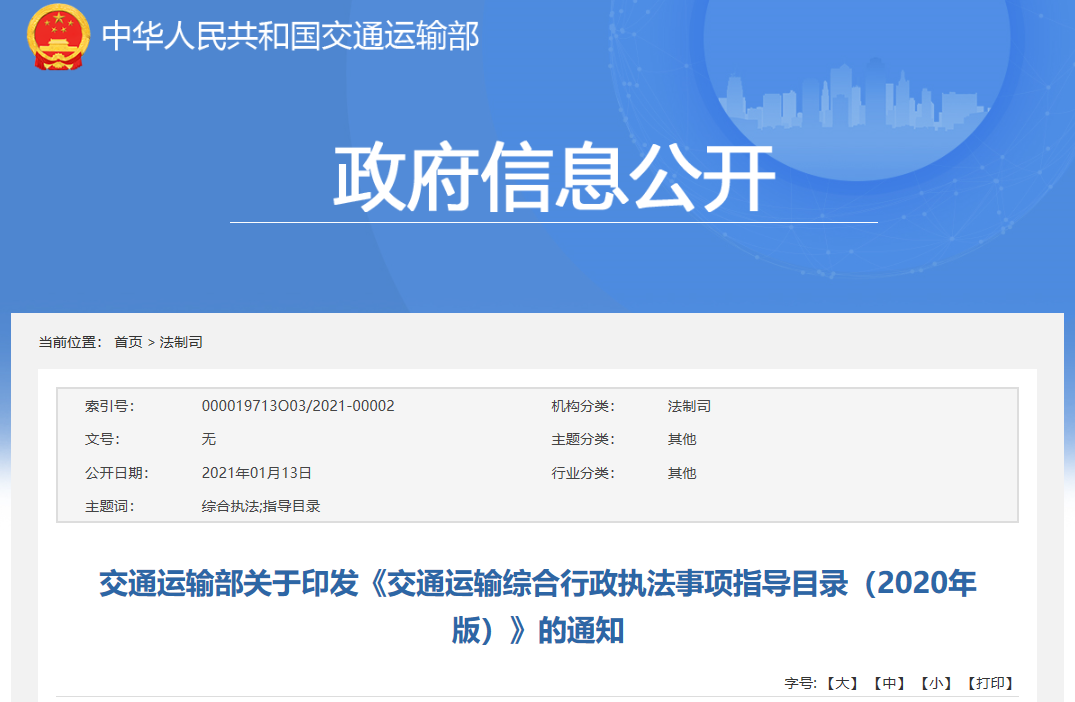
Task: Set font size to 大
Action: [841, 683]
